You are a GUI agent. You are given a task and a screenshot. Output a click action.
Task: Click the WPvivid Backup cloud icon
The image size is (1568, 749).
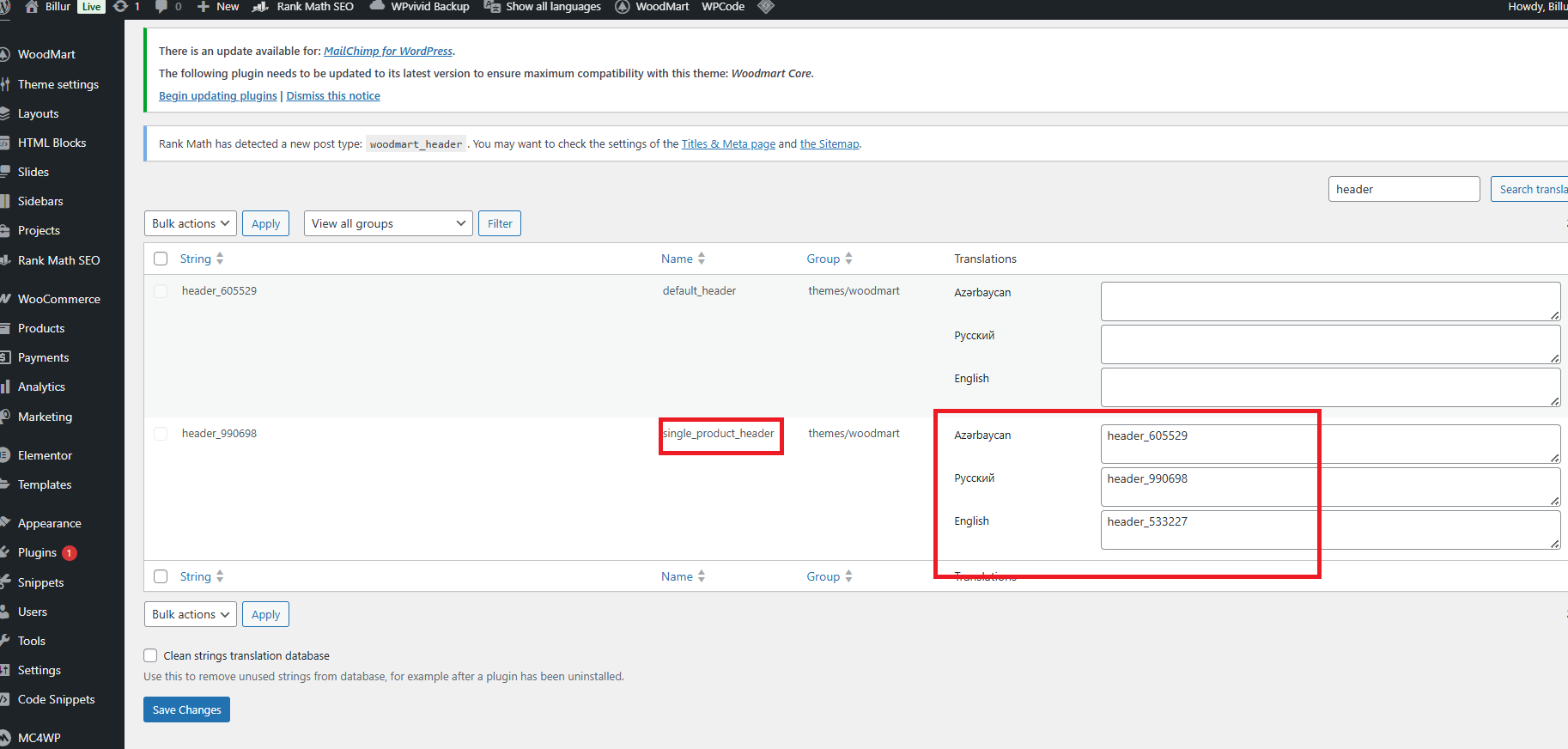click(377, 6)
